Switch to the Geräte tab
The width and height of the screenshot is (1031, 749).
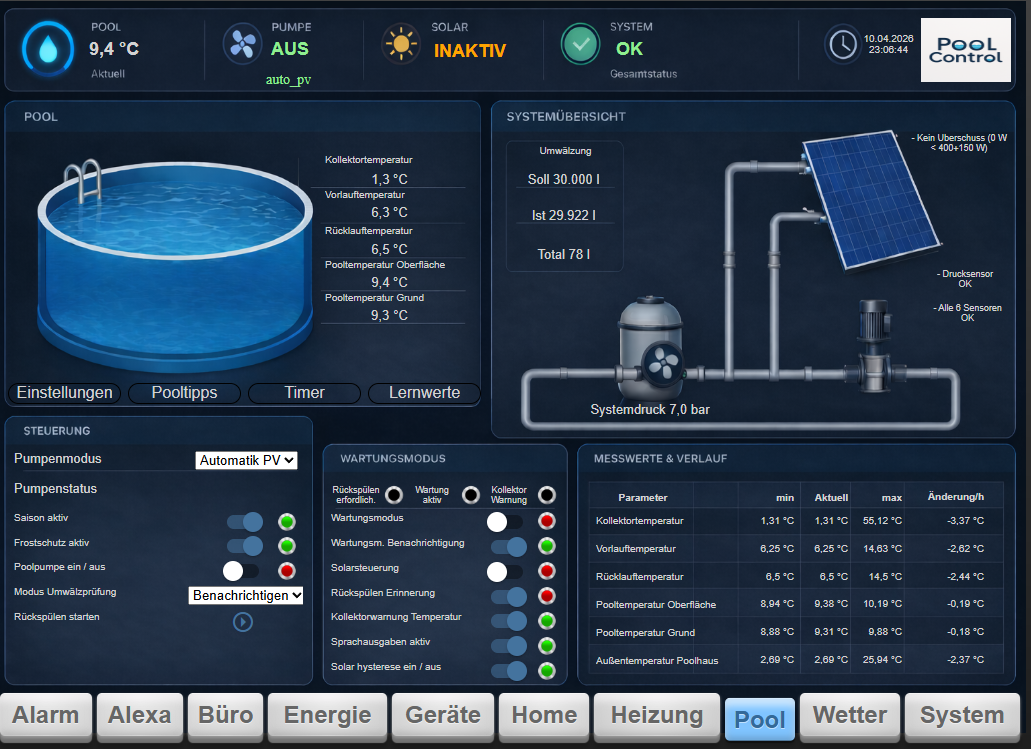[443, 715]
